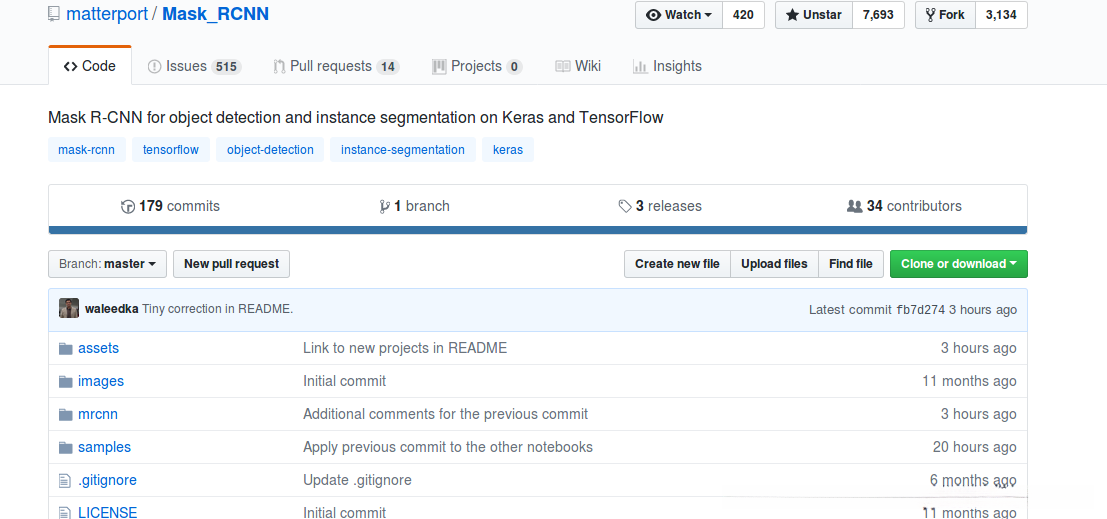The height and width of the screenshot is (519, 1107).
Task: Open the fb7d274 latest commit link
Action: (x=920, y=310)
